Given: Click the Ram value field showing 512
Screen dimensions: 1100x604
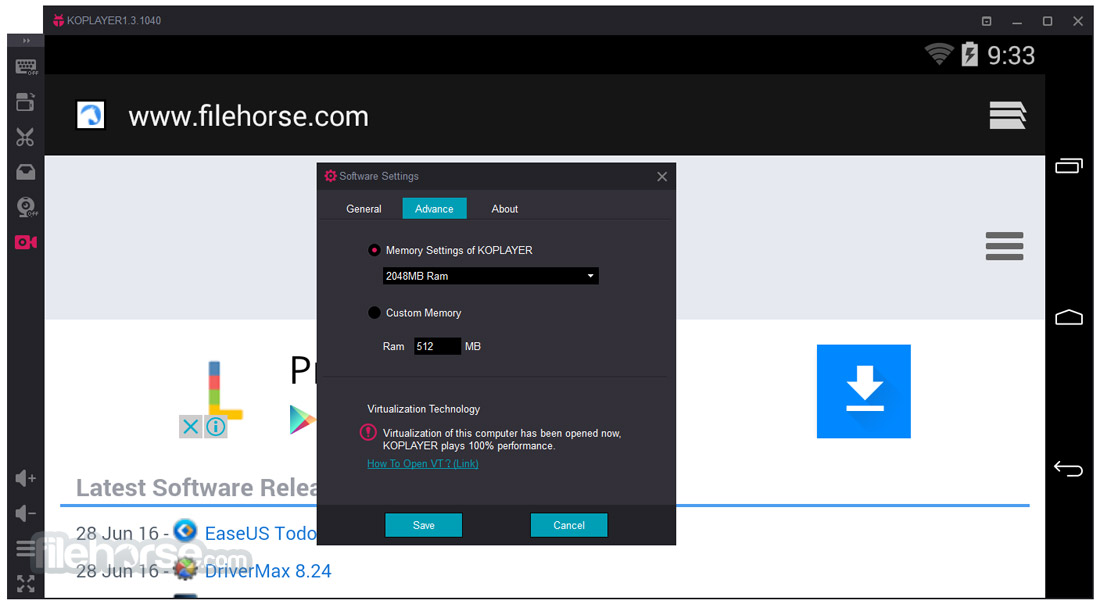Looking at the screenshot, I should pyautogui.click(x=437, y=346).
